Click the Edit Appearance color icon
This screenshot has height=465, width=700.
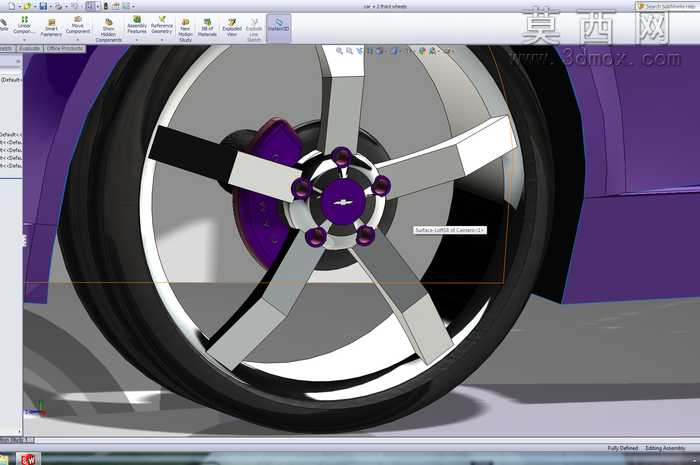tap(422, 51)
